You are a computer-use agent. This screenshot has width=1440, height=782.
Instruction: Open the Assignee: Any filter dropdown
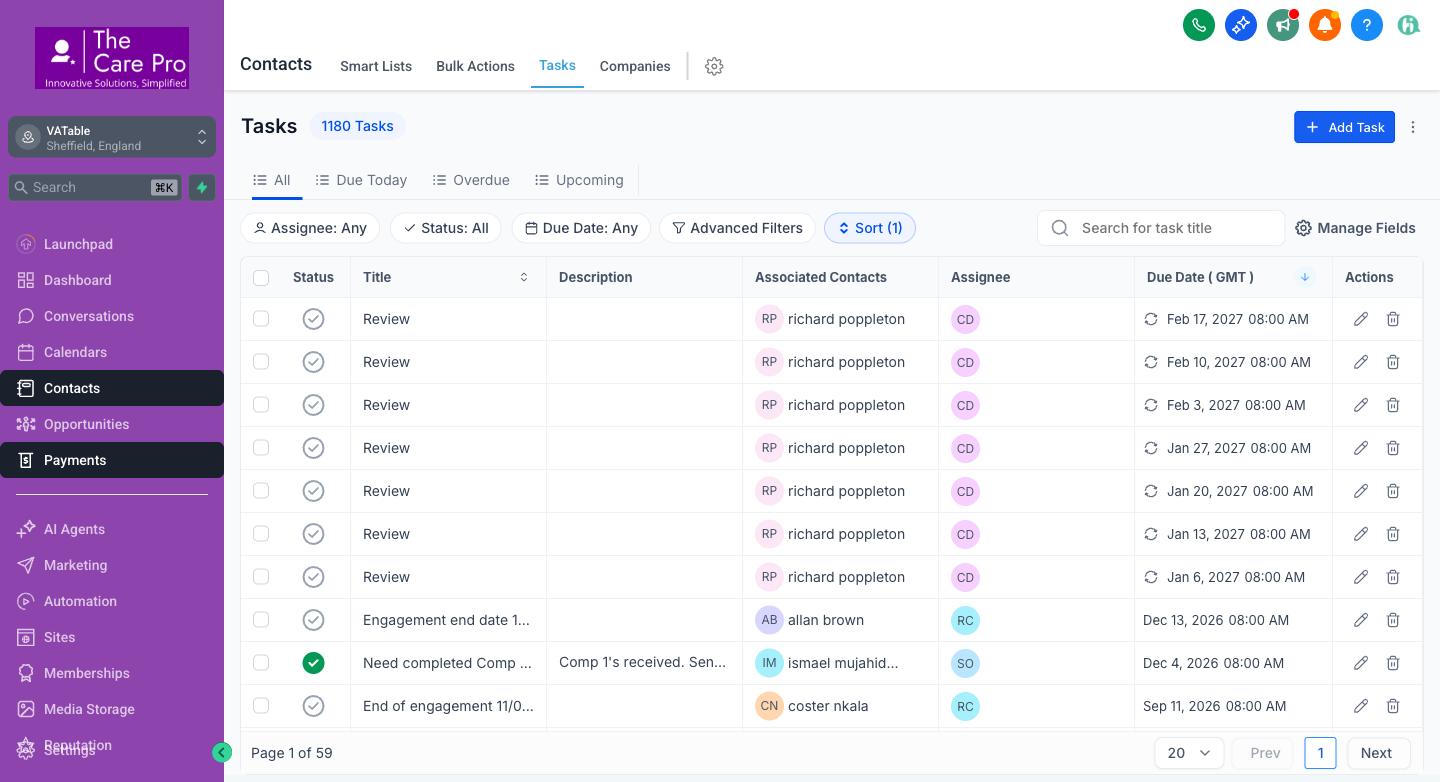click(x=309, y=228)
